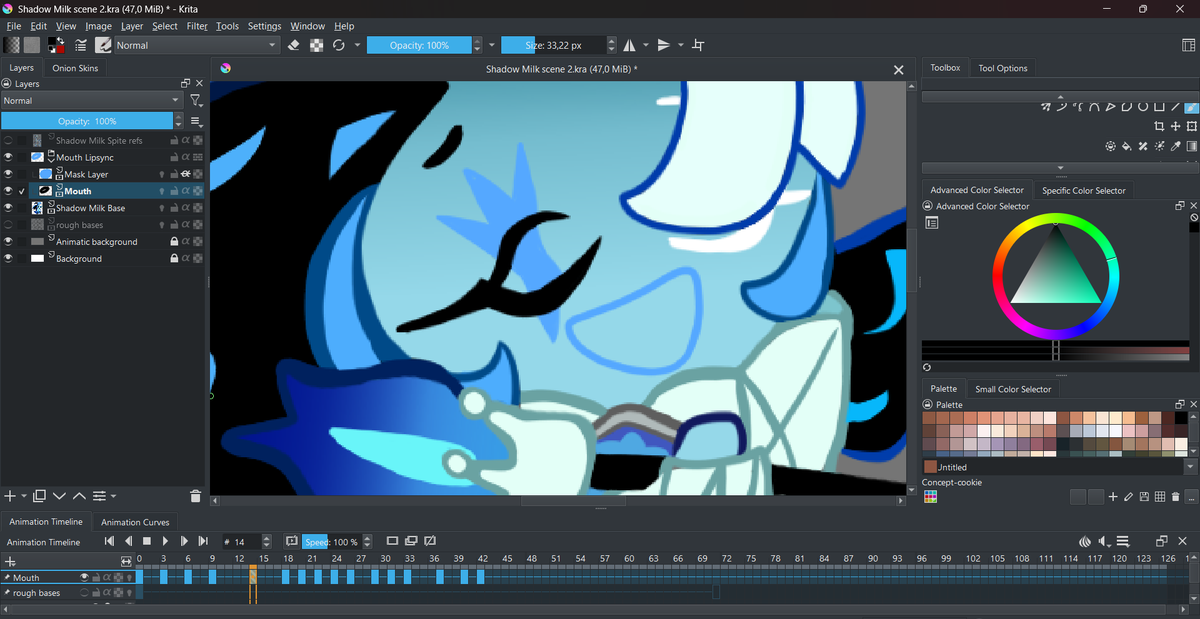1200x619 pixels.
Task: Expand the horizontal mirror options arrow
Action: (x=645, y=45)
